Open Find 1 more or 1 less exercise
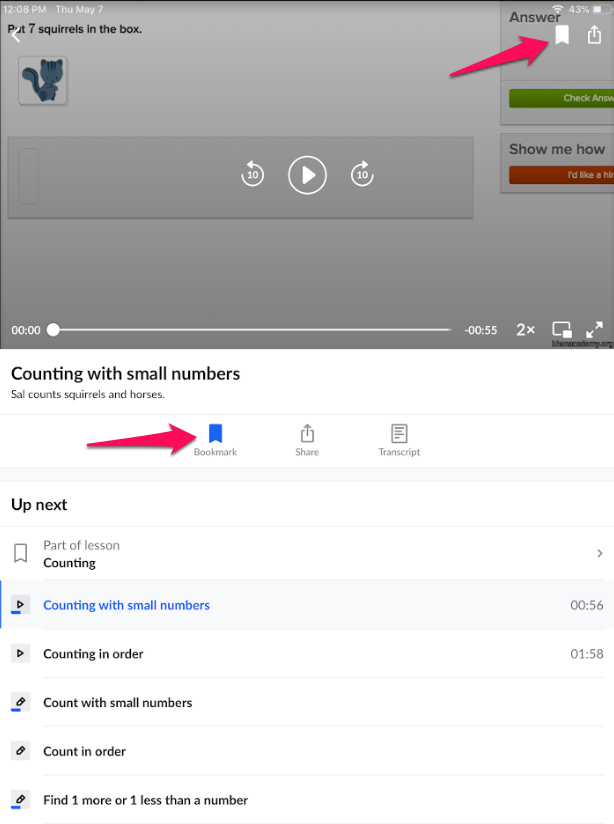Image resolution: width=614 pixels, height=824 pixels. click(x=307, y=800)
